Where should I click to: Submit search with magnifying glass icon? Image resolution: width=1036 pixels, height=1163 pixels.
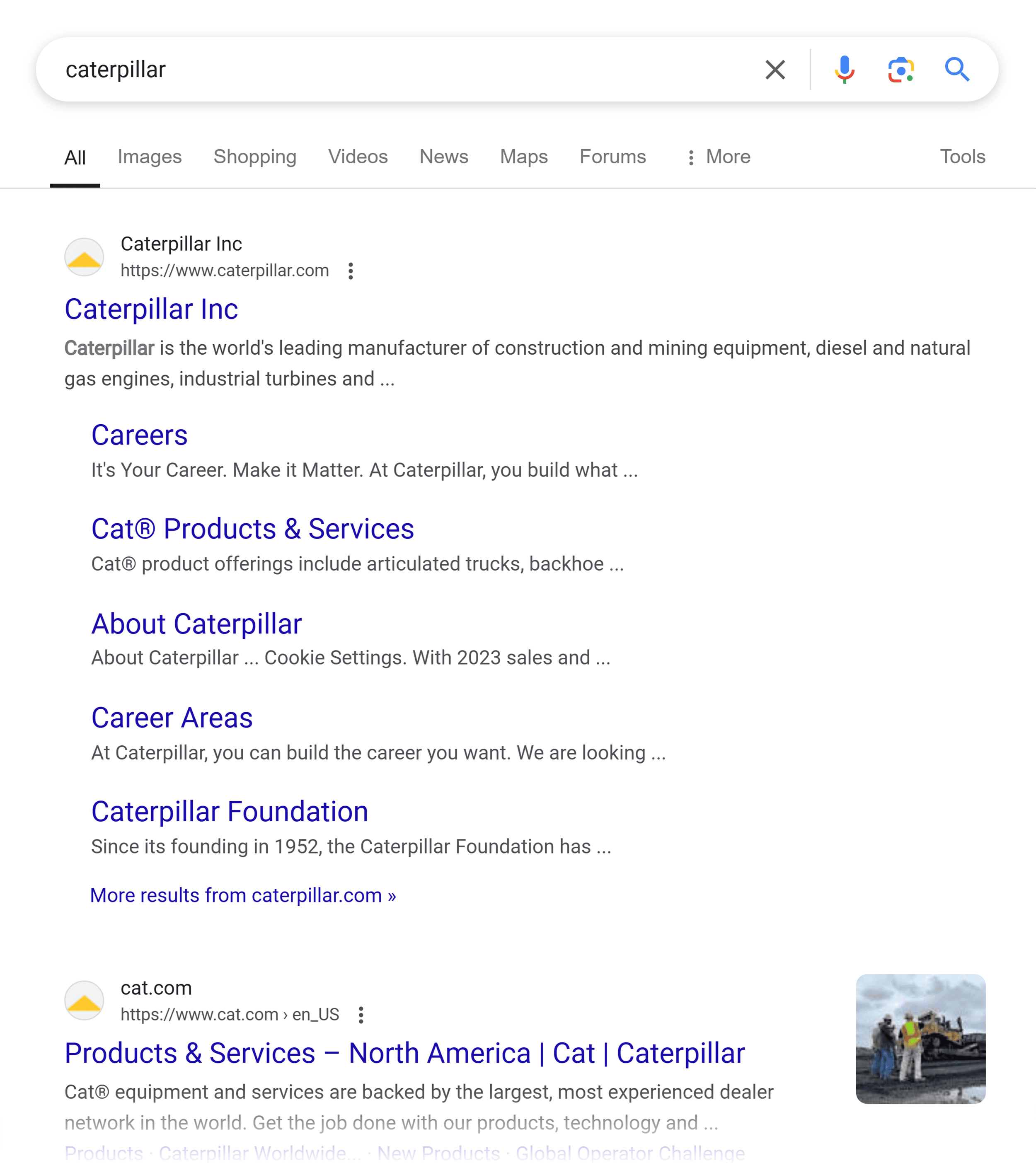coord(957,70)
